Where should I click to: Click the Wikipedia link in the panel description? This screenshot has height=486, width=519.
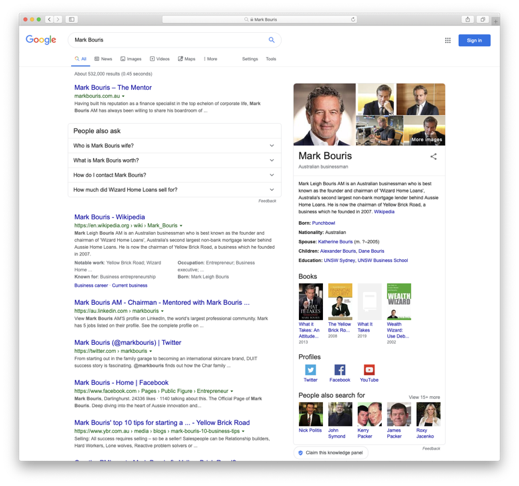(x=384, y=212)
